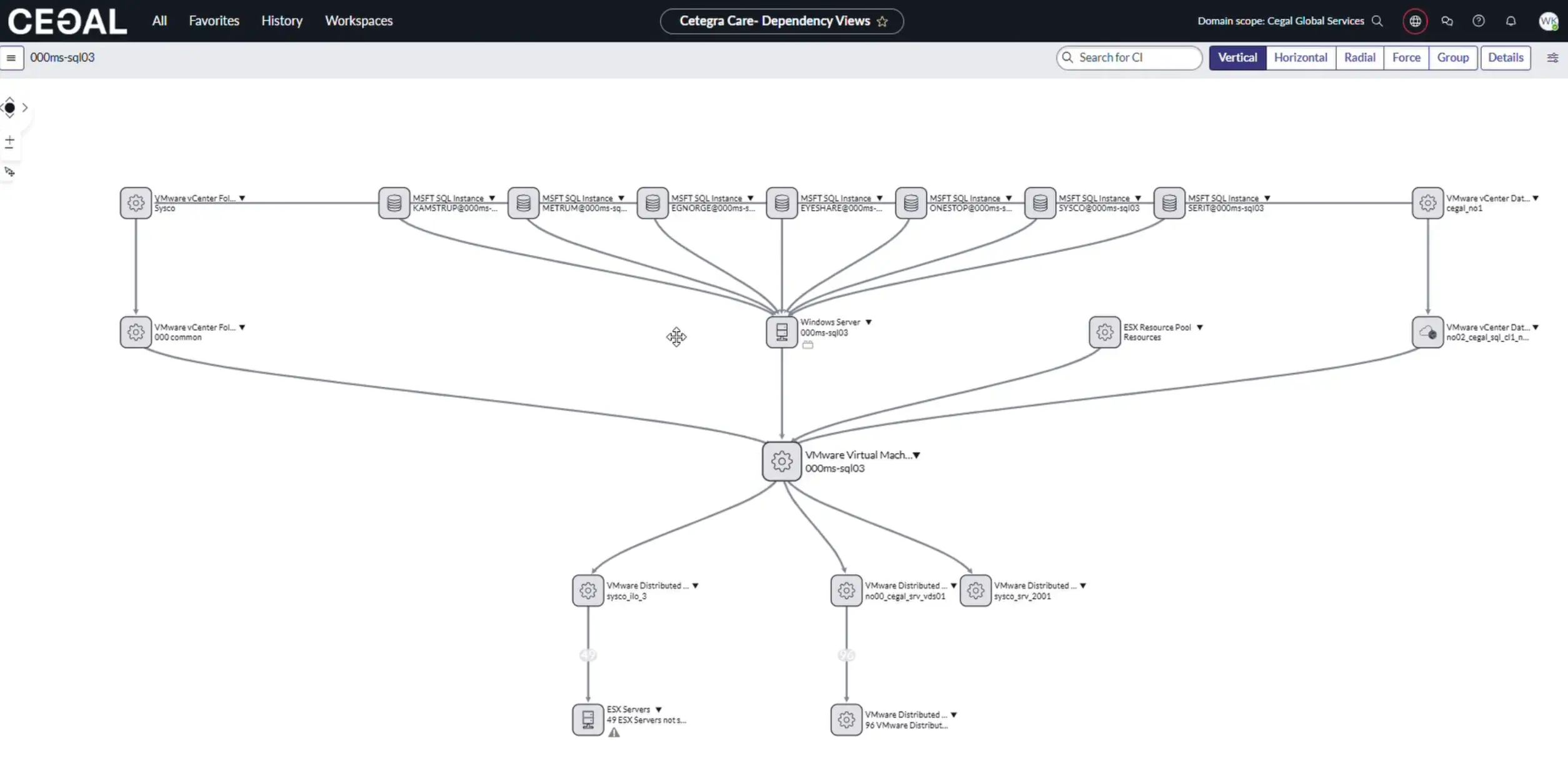
Task: Expand ESX Servers node dropdown arrow
Action: click(x=658, y=709)
